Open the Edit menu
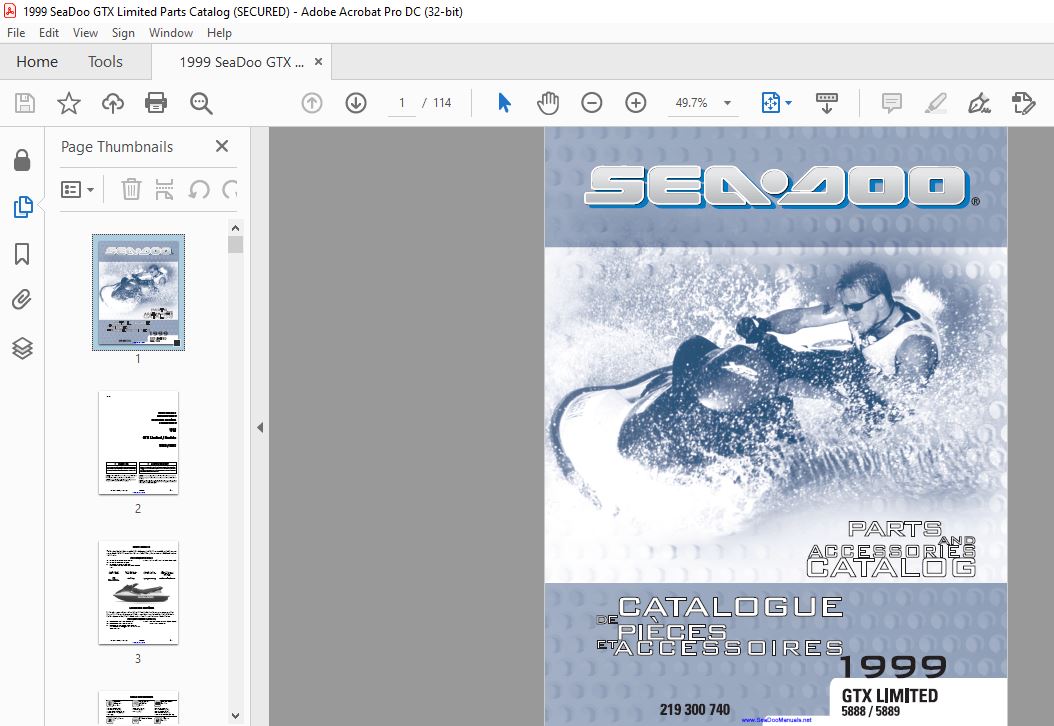This screenshot has width=1054, height=726. (49, 32)
